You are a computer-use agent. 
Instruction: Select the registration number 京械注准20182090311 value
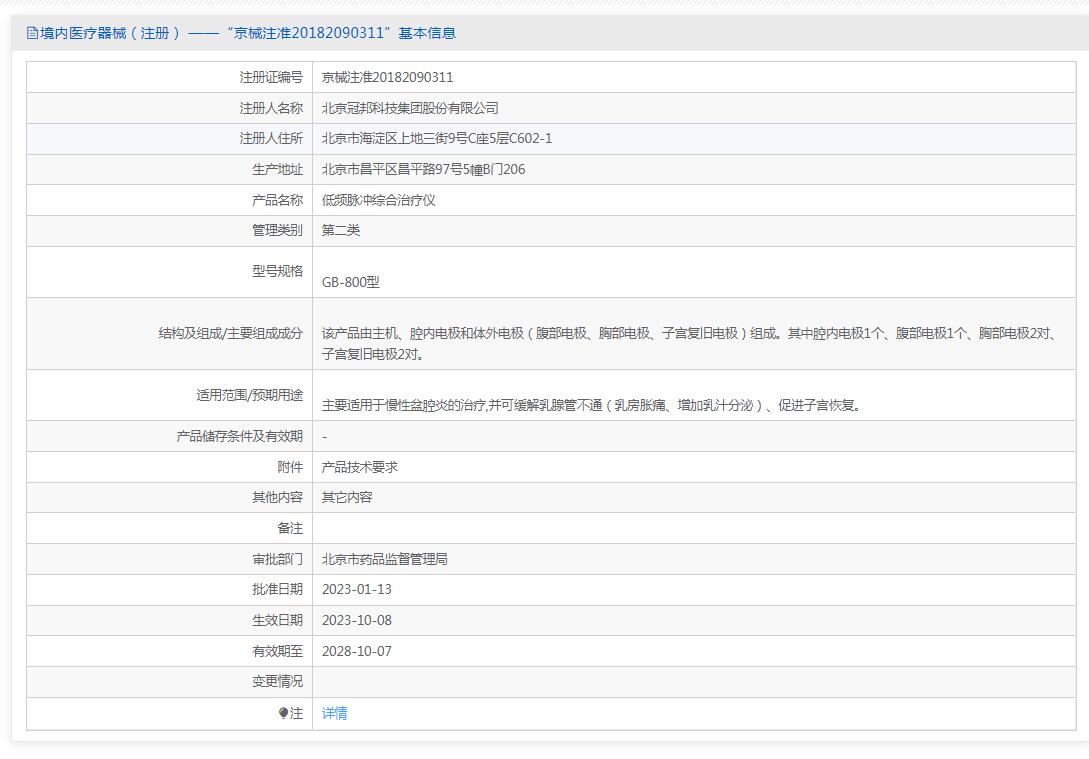(x=387, y=77)
